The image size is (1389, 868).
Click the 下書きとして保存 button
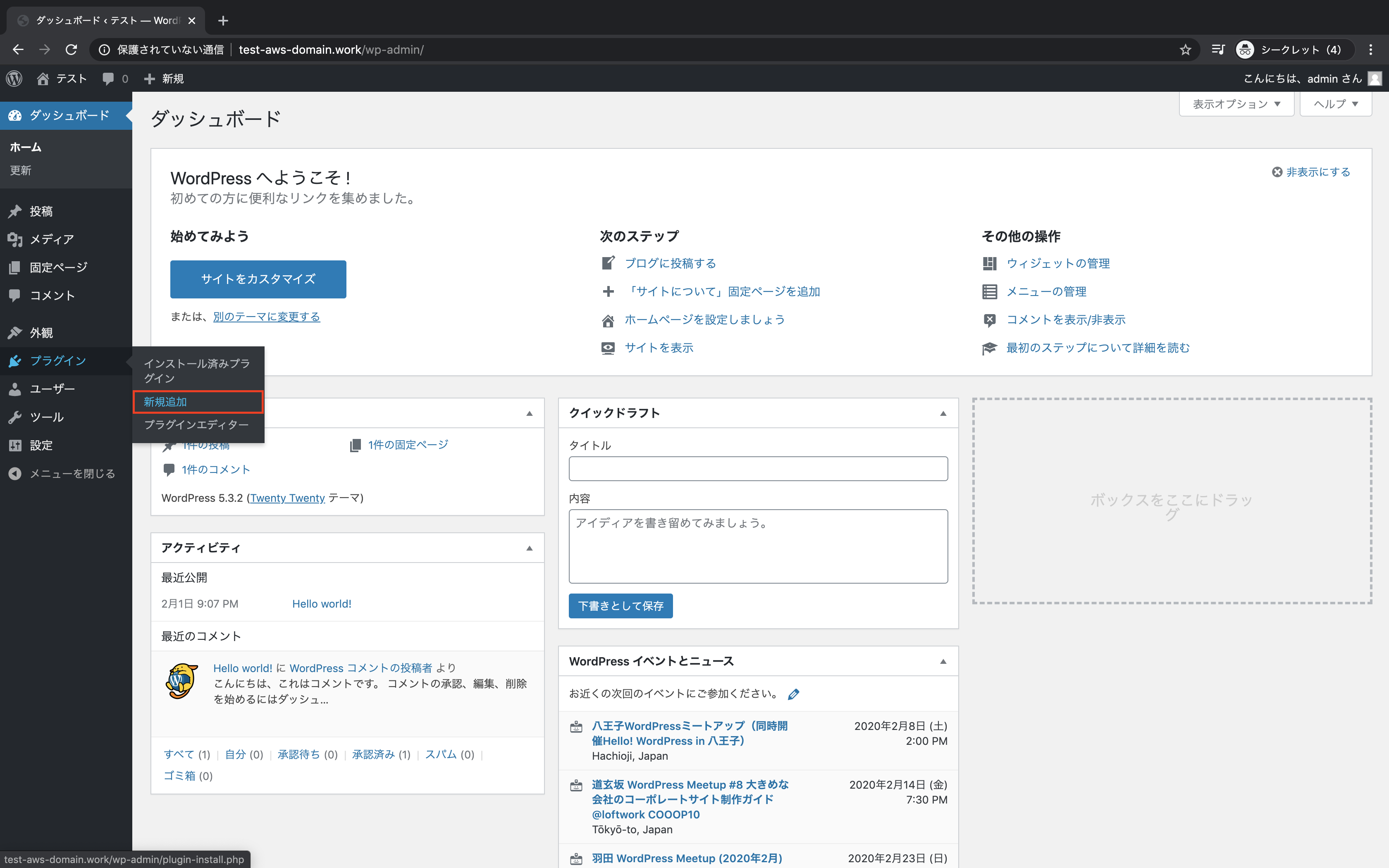[x=621, y=606]
